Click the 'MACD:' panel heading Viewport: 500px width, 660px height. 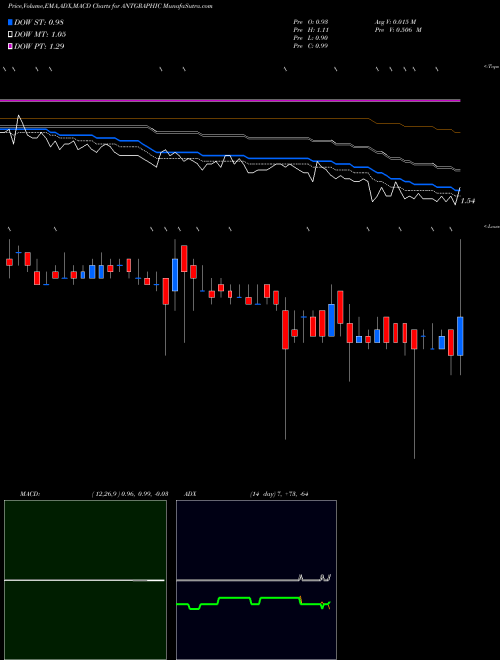pos(30,494)
